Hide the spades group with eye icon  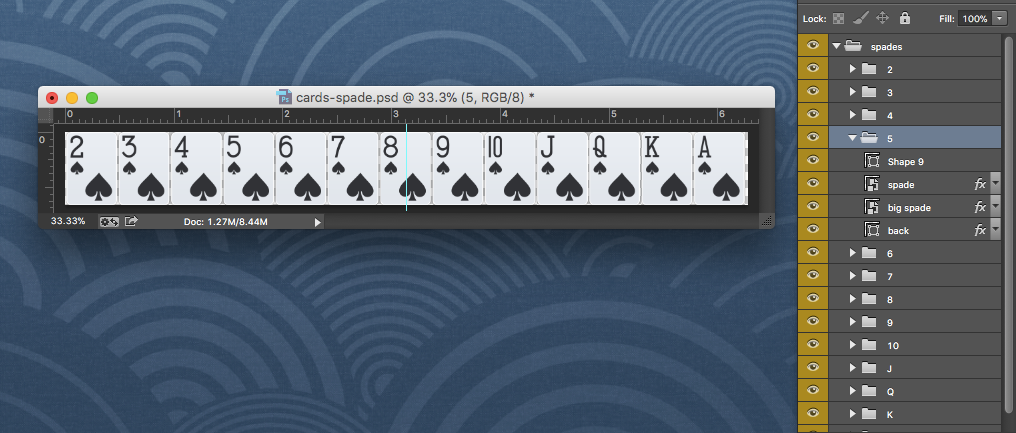pos(813,46)
